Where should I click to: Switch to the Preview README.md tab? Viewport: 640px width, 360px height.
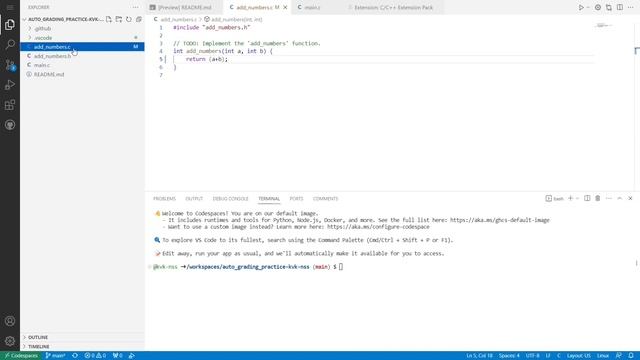(184, 7)
